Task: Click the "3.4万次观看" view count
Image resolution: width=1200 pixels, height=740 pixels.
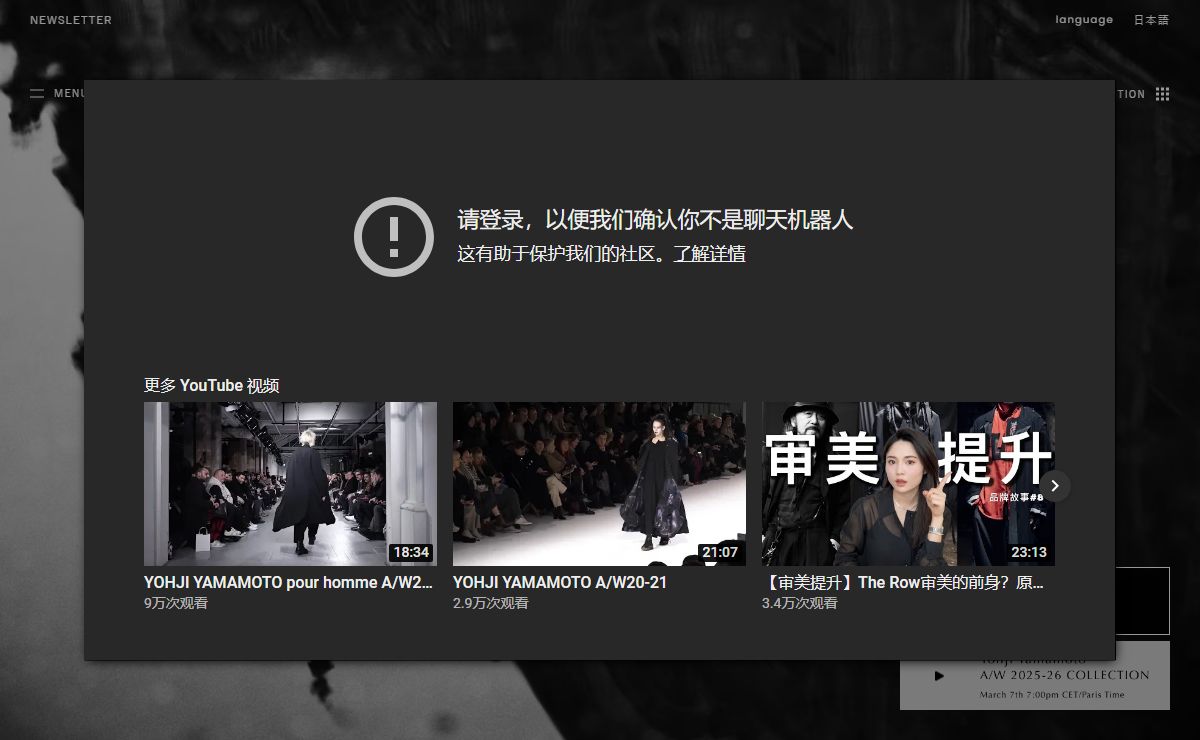Action: point(800,604)
